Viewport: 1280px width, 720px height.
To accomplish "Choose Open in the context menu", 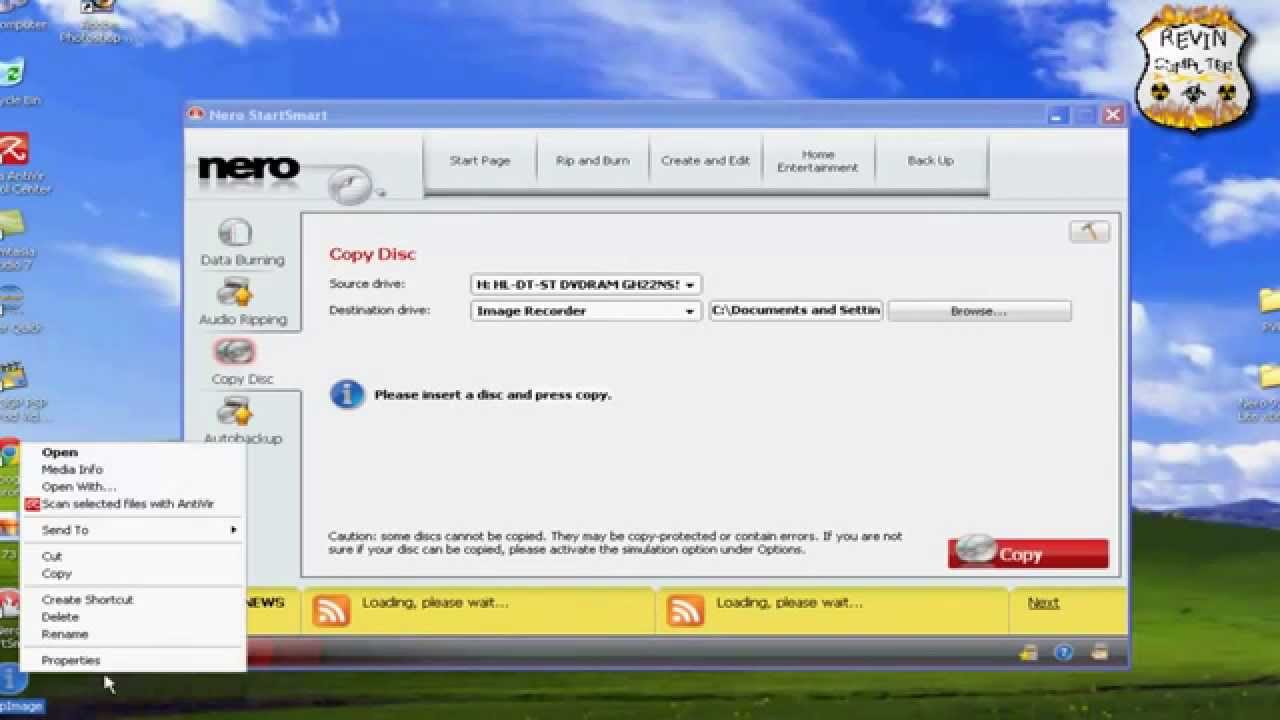I will pyautogui.click(x=133, y=452).
